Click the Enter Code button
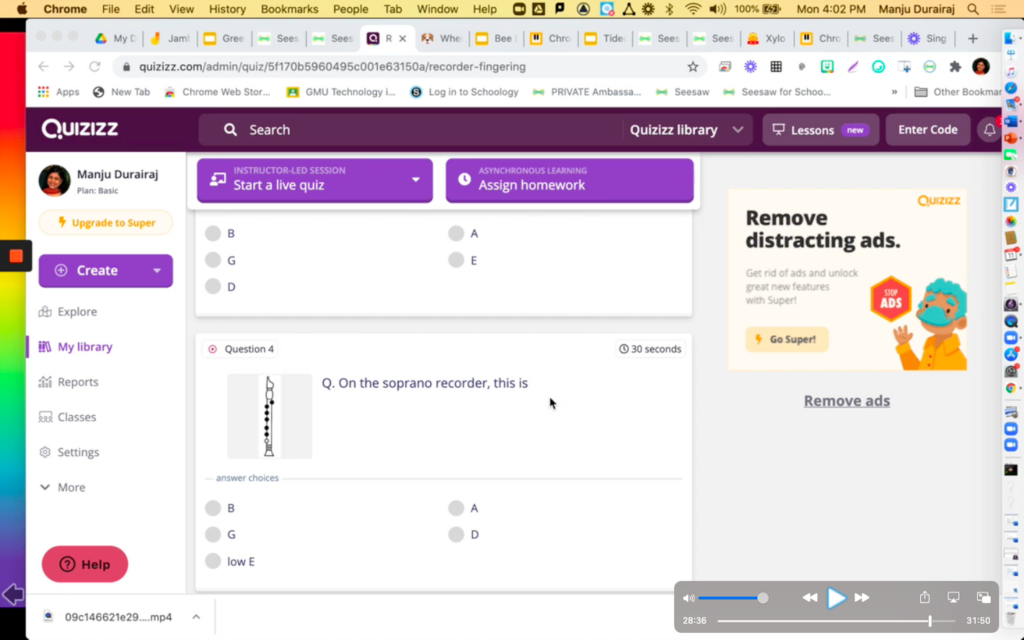Image resolution: width=1024 pixels, height=640 pixels. point(927,130)
